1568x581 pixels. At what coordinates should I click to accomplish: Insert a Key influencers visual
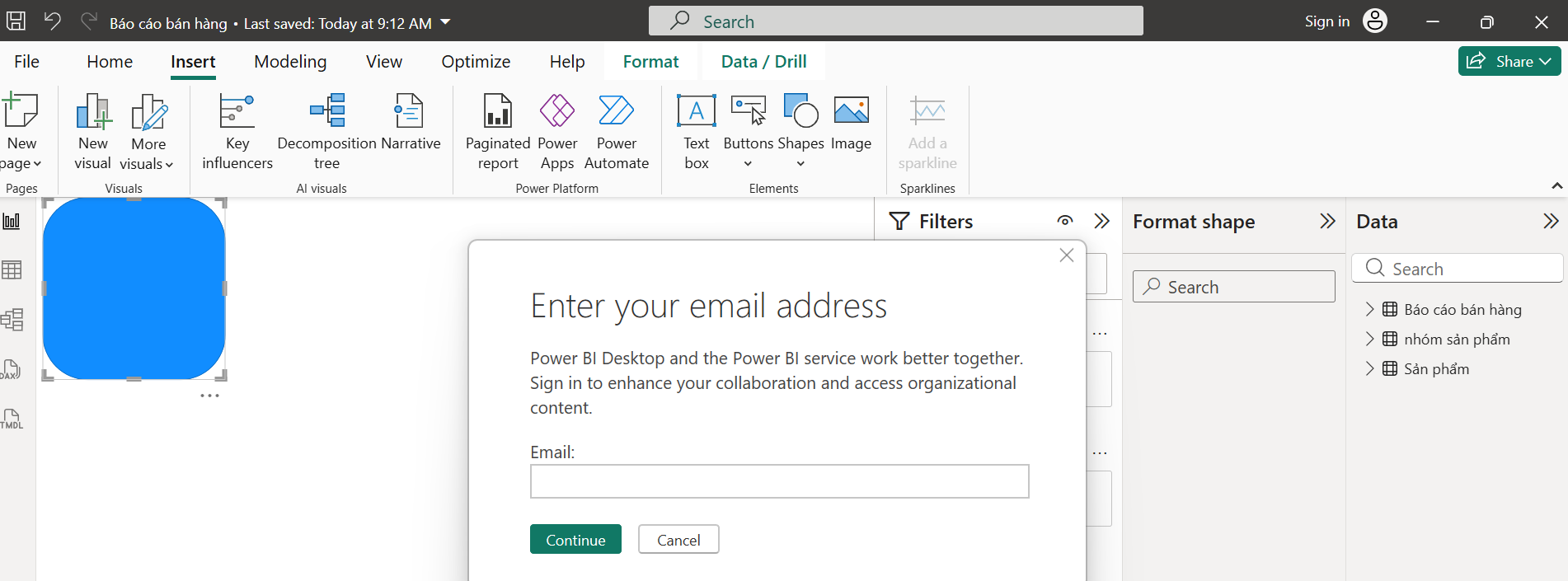[237, 132]
